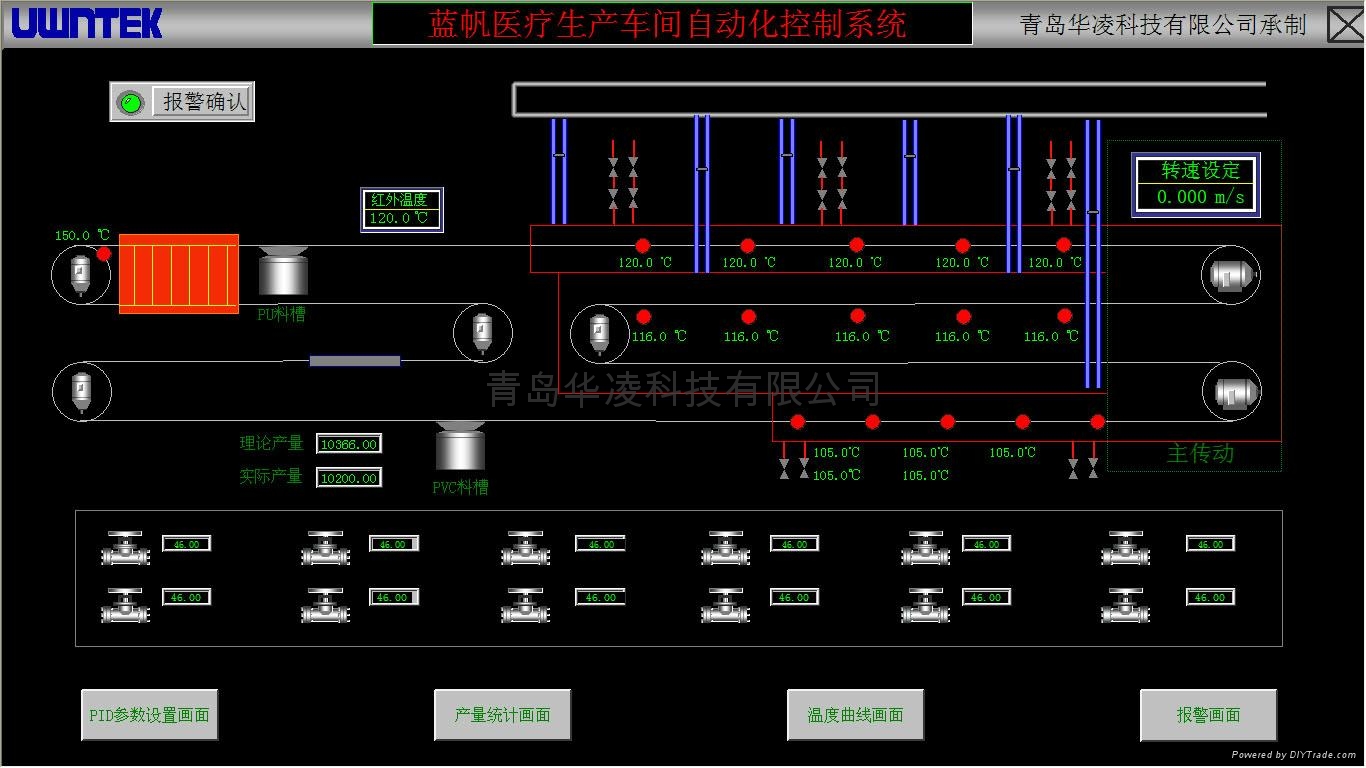This screenshot has height=768, width=1366.
Task: Click the leftmost blue pipe level marker
Action: (559, 155)
